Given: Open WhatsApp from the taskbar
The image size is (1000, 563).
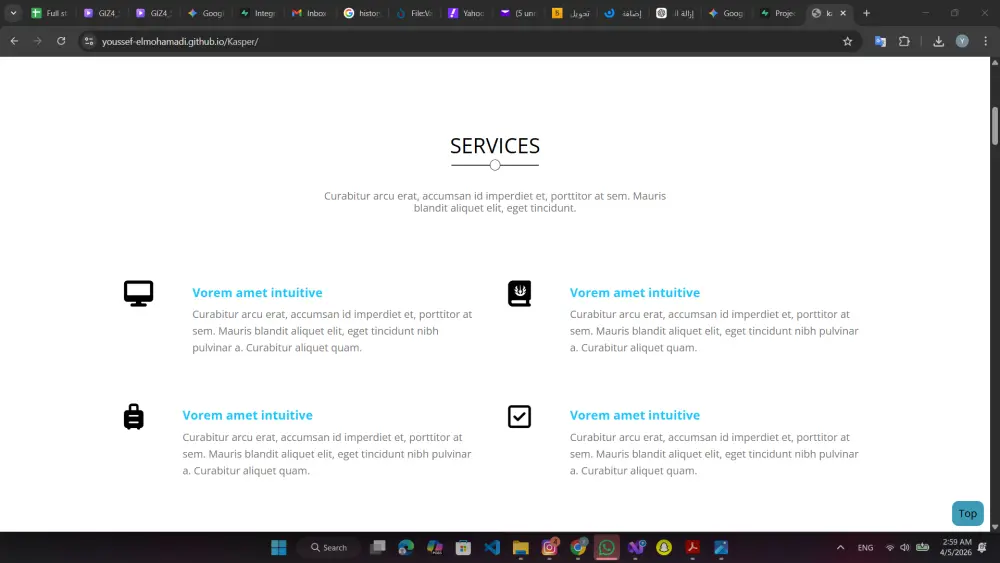Looking at the screenshot, I should point(607,548).
